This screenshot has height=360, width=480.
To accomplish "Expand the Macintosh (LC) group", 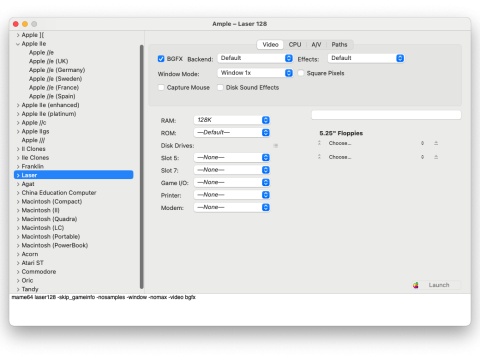I will 18,228.
